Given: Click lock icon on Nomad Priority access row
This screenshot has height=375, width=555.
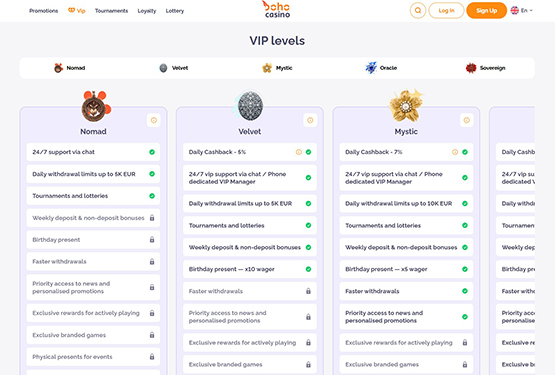Looking at the screenshot, I should click(152, 287).
